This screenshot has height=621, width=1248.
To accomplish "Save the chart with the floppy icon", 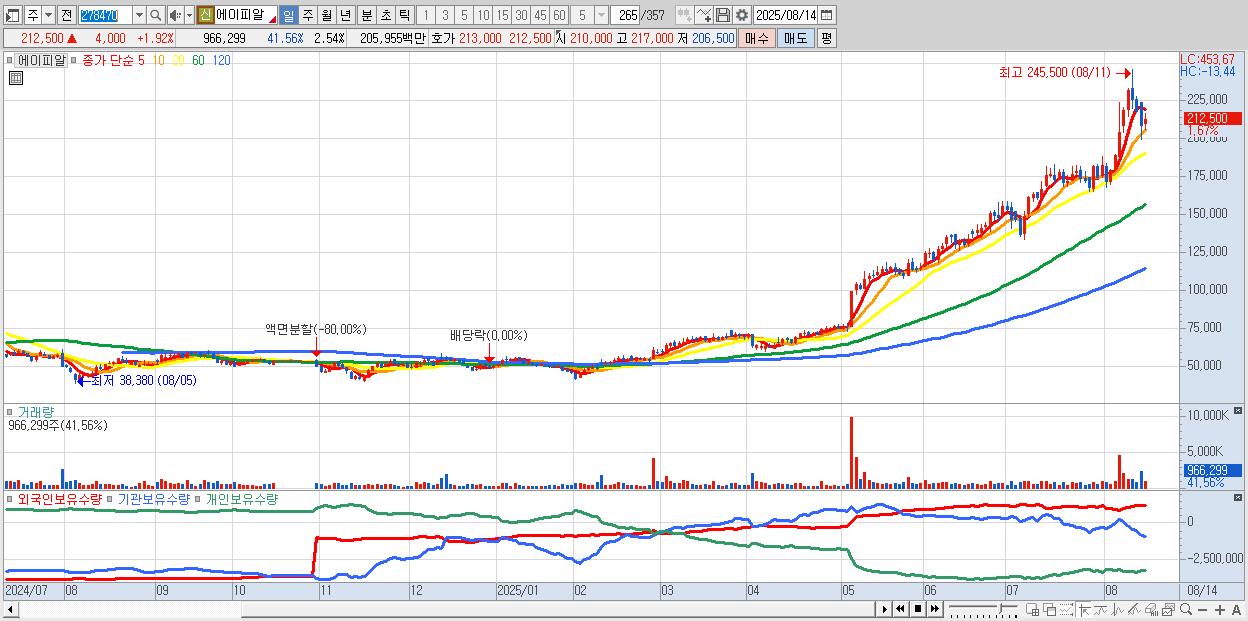I will [x=722, y=15].
